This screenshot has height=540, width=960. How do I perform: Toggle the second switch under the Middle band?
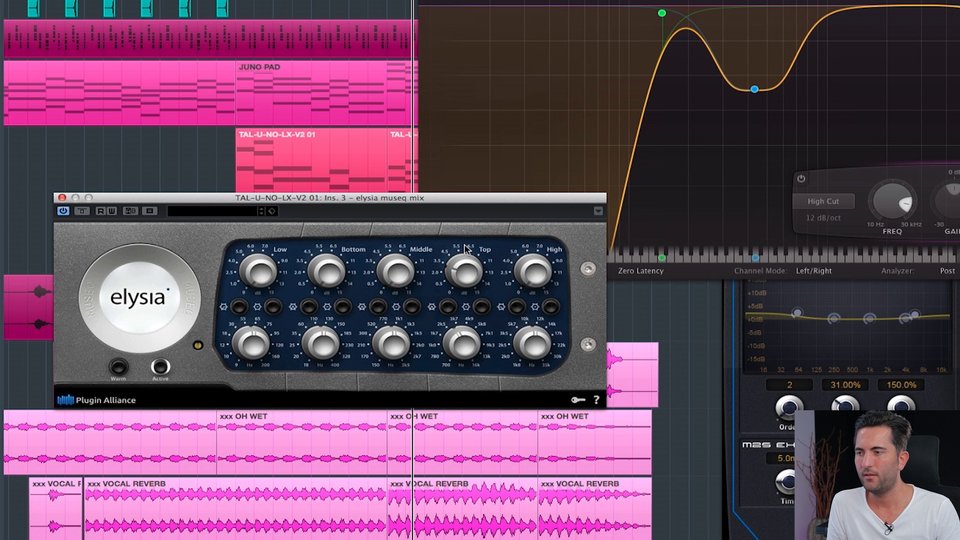coord(413,306)
